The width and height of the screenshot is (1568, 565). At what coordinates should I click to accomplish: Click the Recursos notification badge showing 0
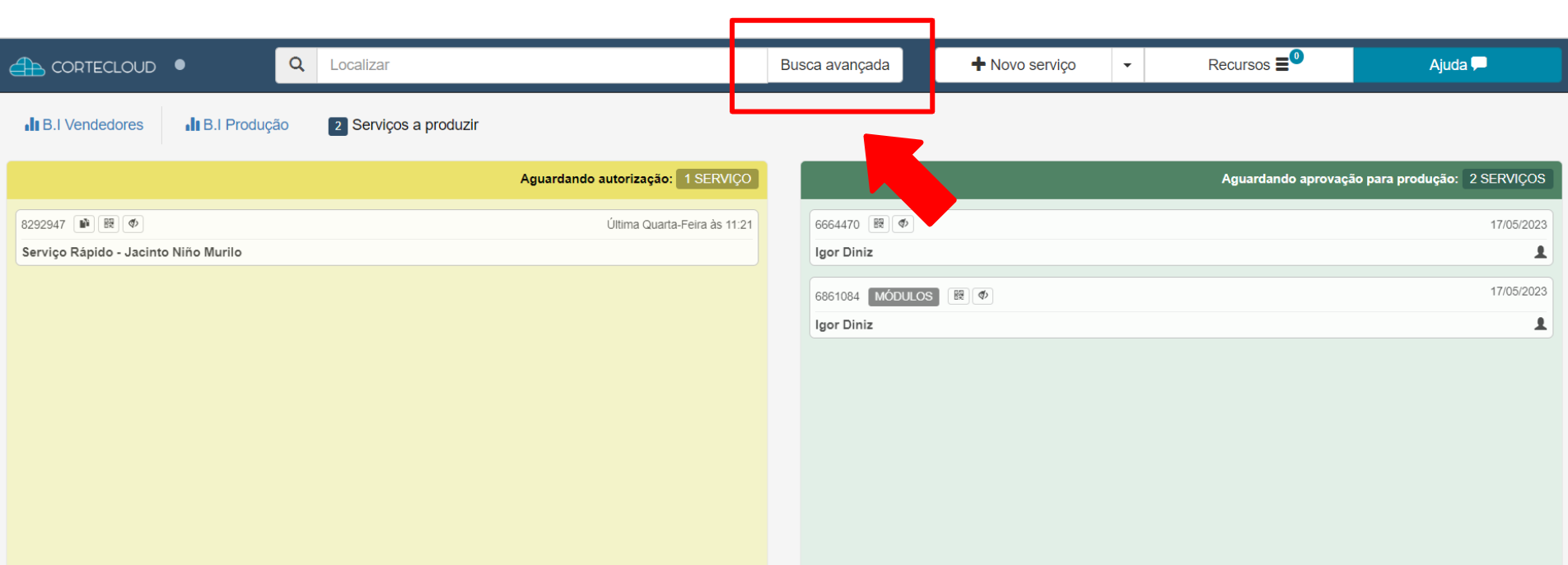[x=1296, y=56]
